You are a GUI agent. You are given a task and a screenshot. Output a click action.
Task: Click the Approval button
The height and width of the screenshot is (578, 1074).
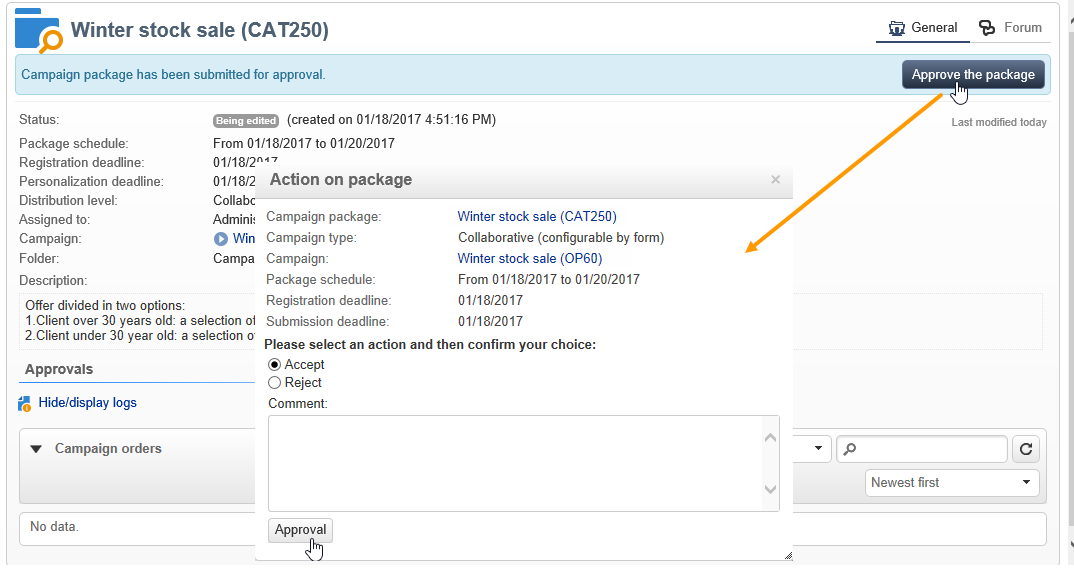(x=300, y=530)
